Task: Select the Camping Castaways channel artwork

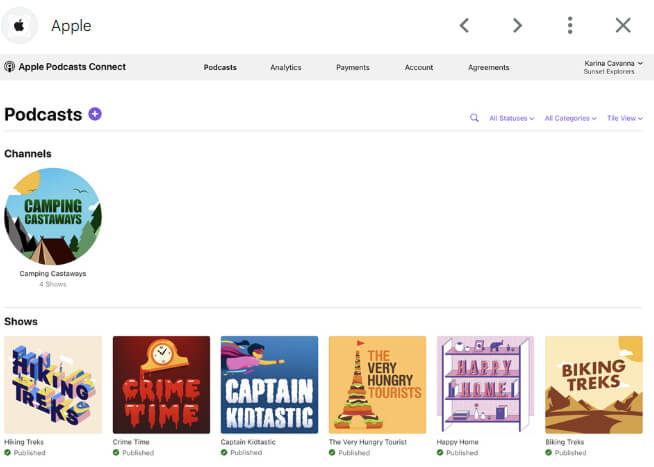Action: point(53,216)
